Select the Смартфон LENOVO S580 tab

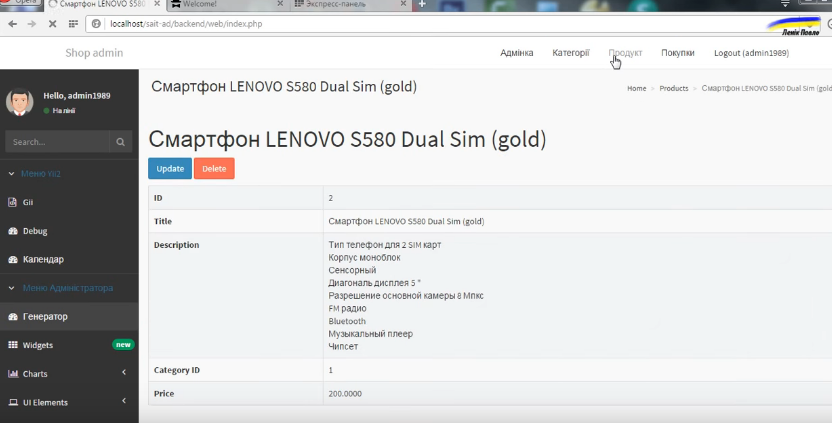coord(102,4)
